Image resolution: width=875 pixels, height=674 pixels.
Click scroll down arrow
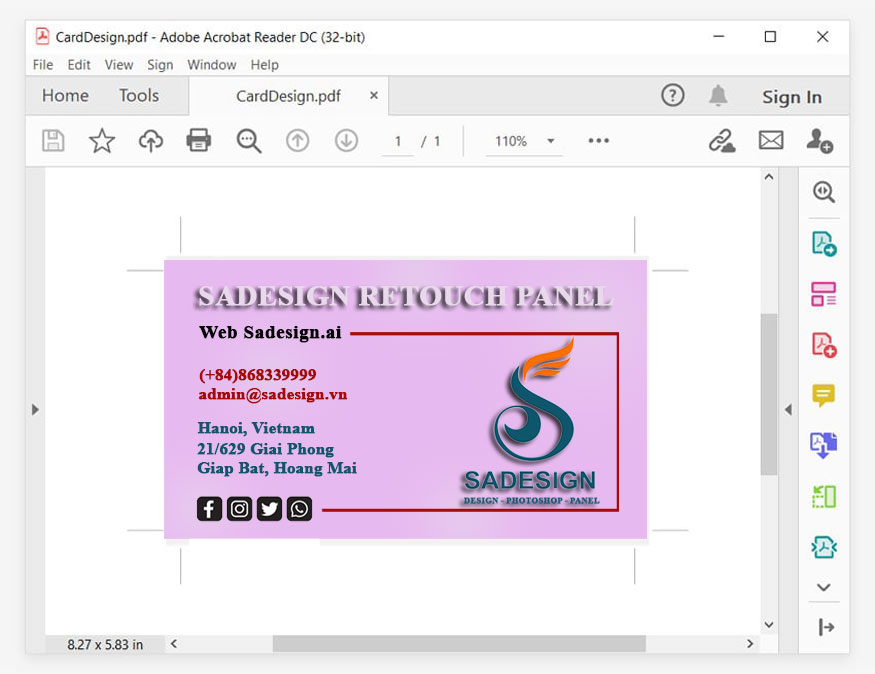pos(769,625)
